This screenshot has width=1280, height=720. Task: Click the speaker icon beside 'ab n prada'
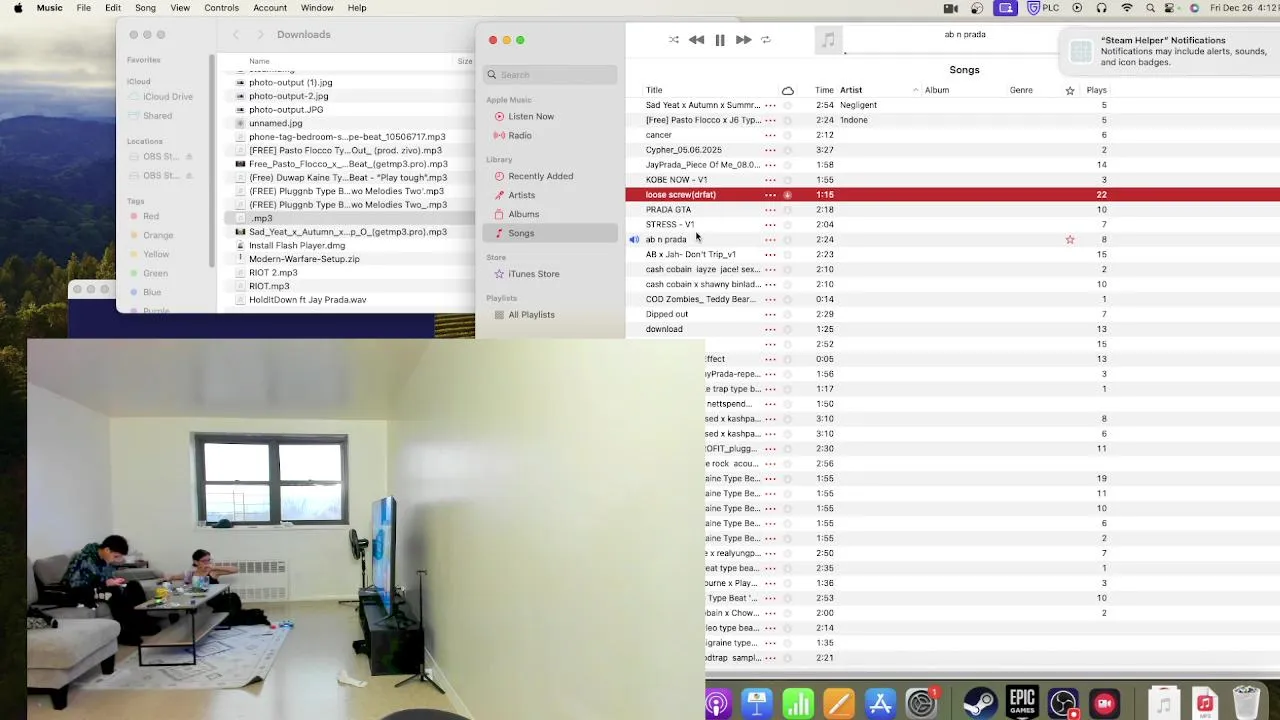(x=634, y=240)
